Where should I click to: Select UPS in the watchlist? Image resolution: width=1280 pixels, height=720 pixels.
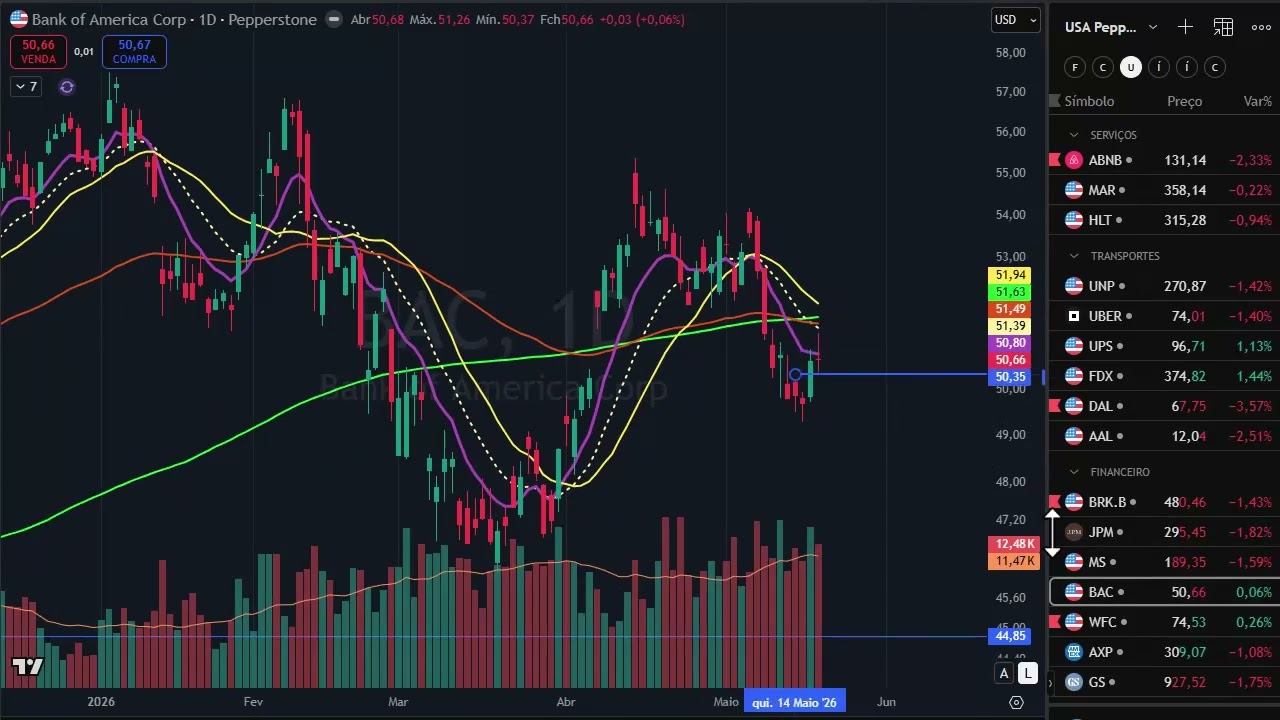[x=1164, y=346]
